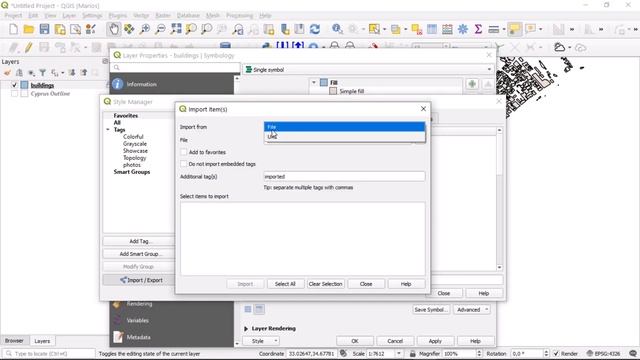The width and height of the screenshot is (640, 360).
Task: Toggle the Render checkbox in status bar
Action: [556, 353]
